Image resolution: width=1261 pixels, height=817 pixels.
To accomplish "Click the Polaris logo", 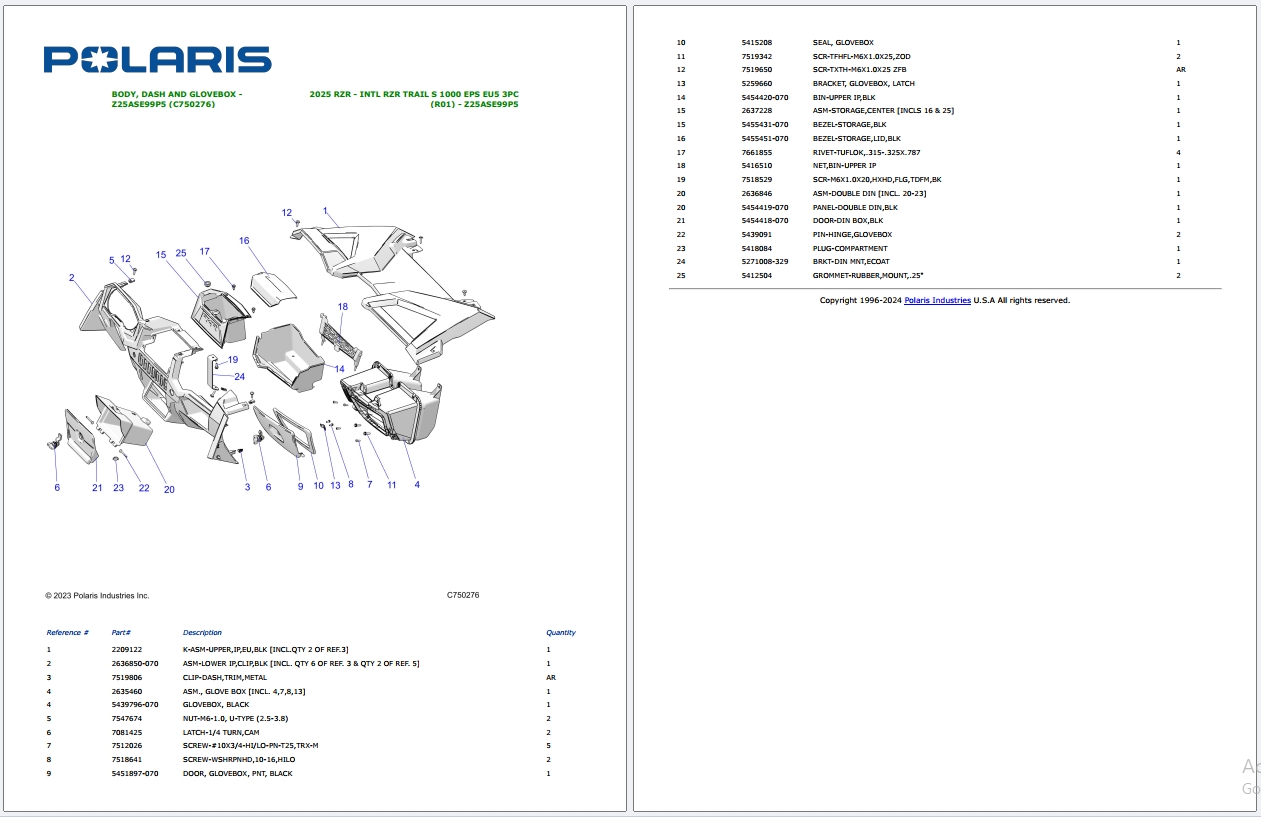I will point(156,57).
